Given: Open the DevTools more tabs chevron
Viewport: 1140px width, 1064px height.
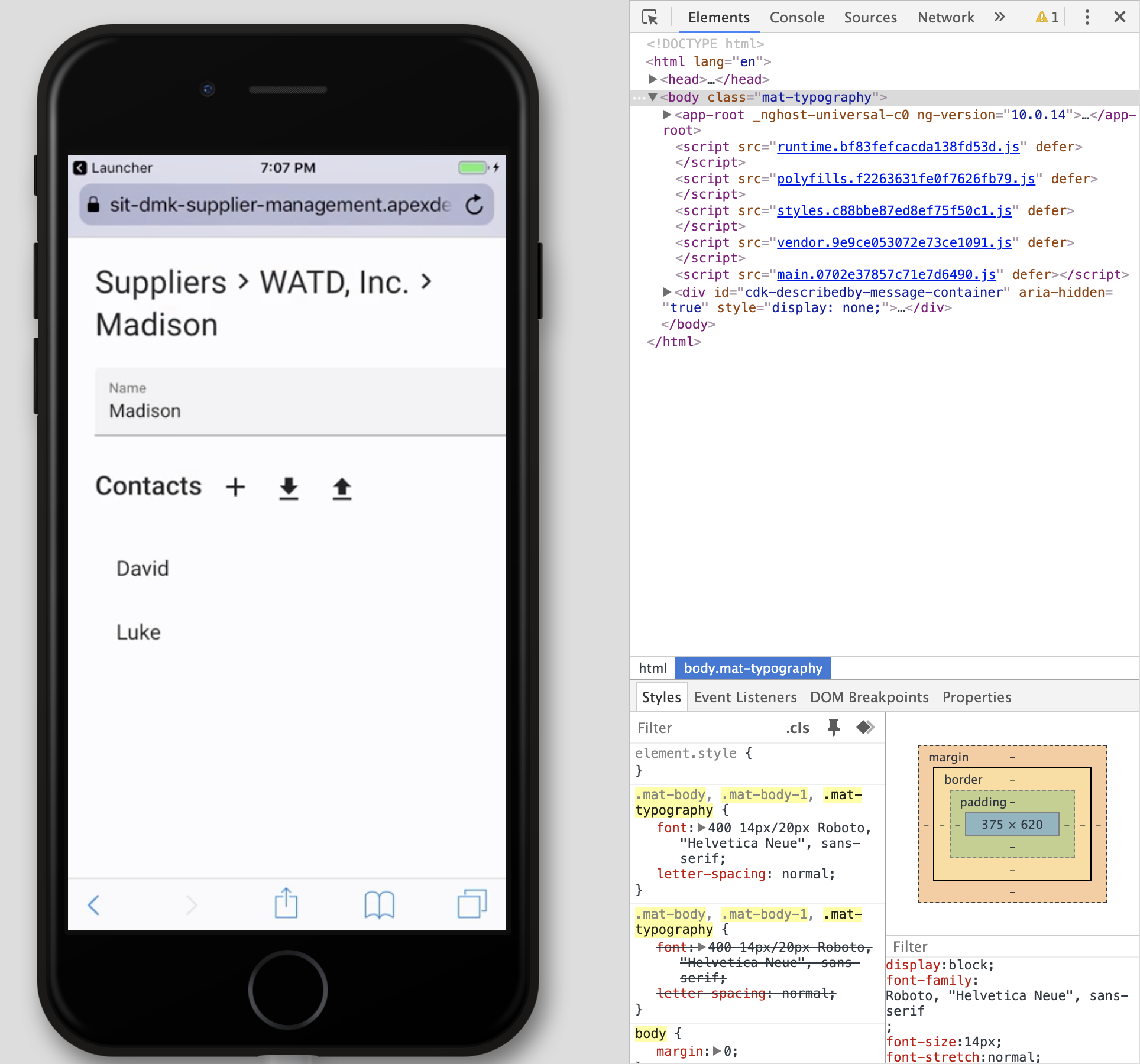Looking at the screenshot, I should pos(999,17).
